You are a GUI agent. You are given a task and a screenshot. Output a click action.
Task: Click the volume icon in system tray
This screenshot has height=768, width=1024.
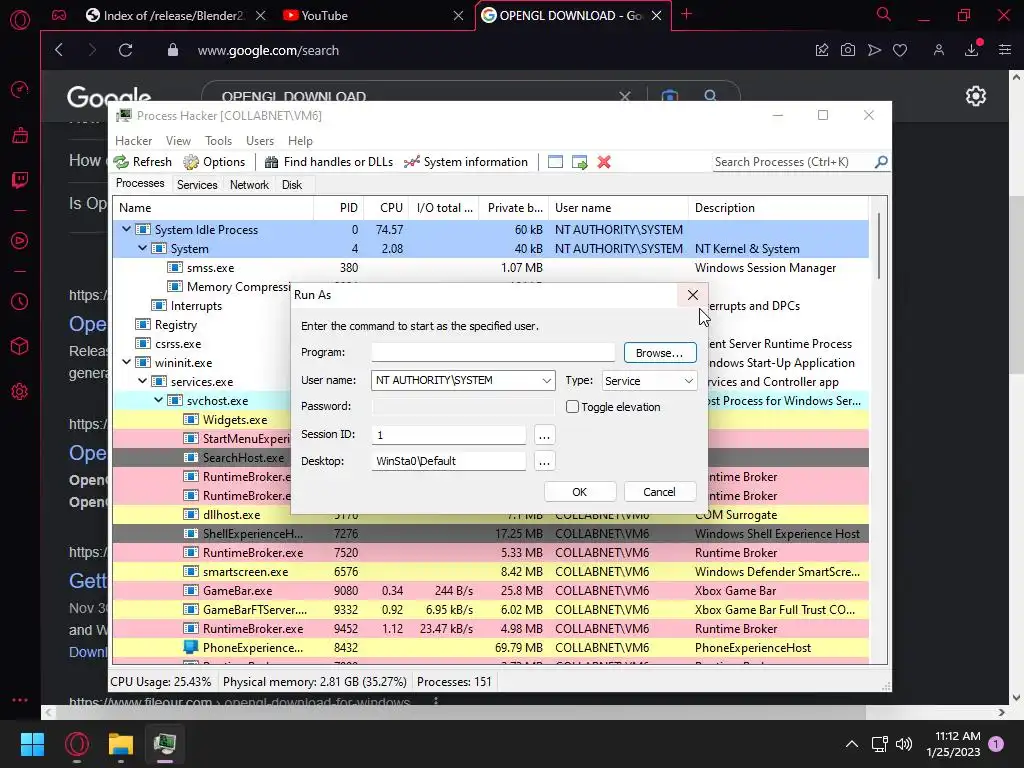(x=904, y=744)
